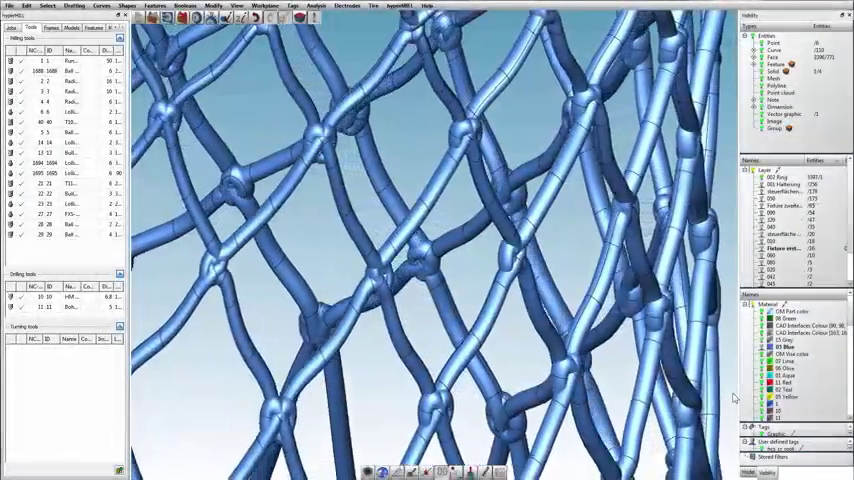Toggle visibility of 002 Ring layer
Screen dimensions: 854x480
pos(759,177)
